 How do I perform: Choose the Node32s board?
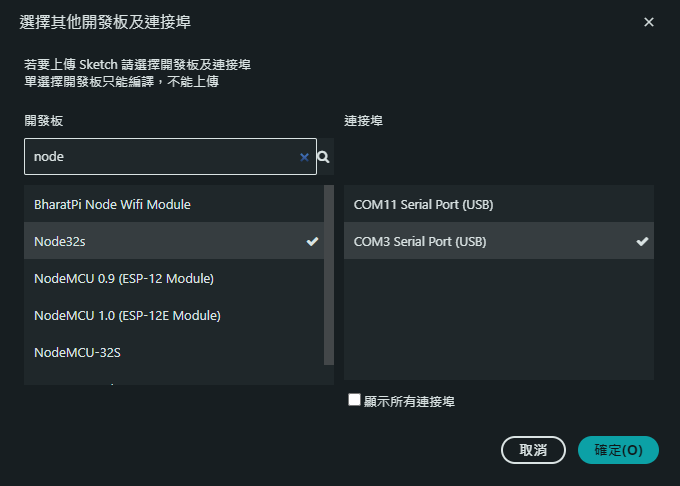point(60,242)
